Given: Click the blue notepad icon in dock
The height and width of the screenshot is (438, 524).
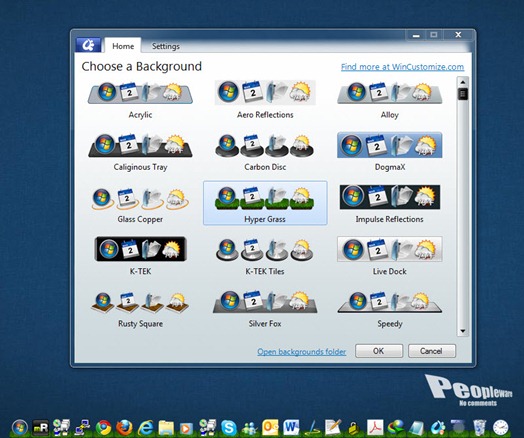Looking at the screenshot, I should click(417, 428).
